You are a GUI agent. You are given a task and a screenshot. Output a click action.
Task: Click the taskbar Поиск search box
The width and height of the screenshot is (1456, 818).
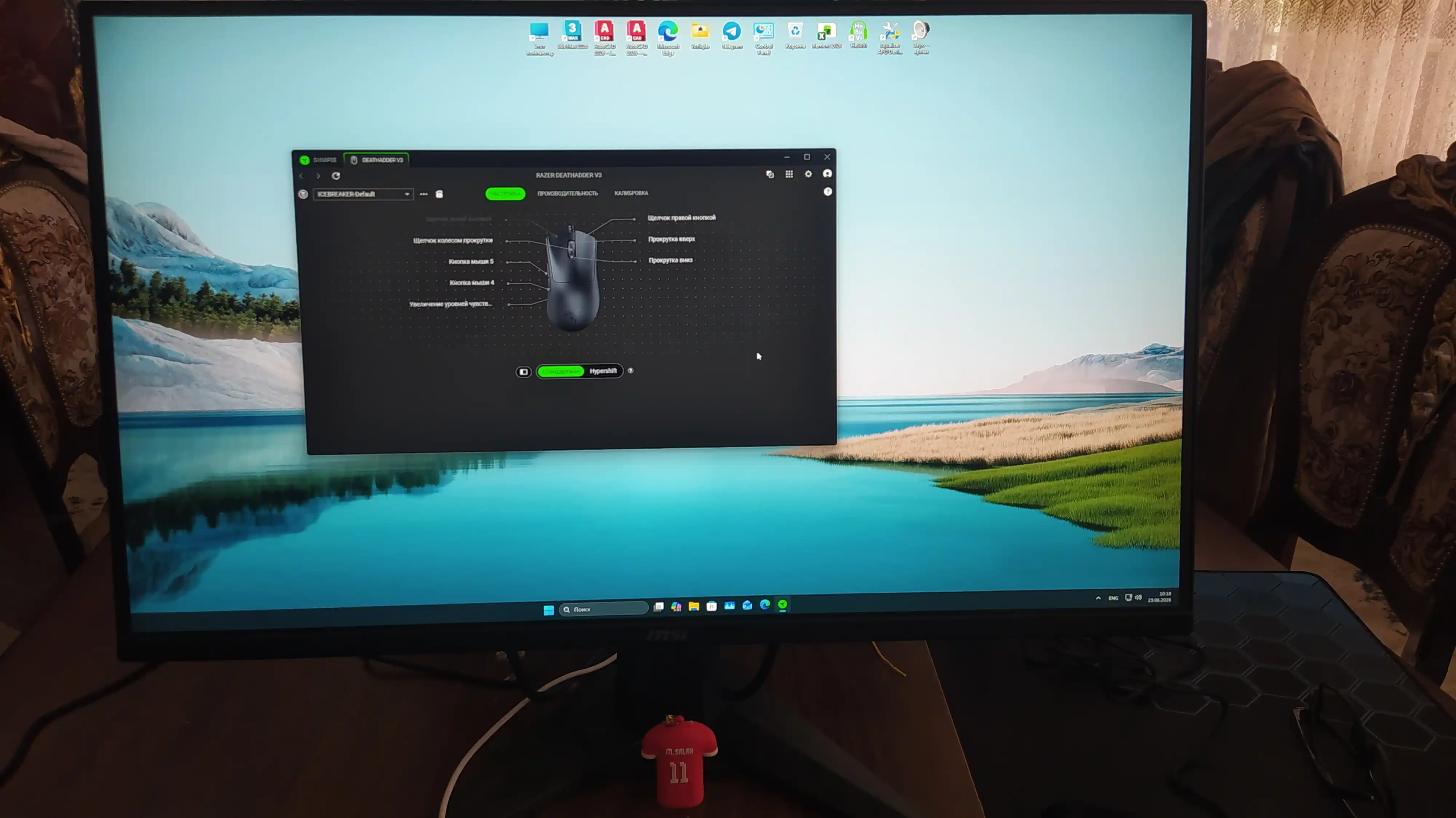click(x=603, y=609)
